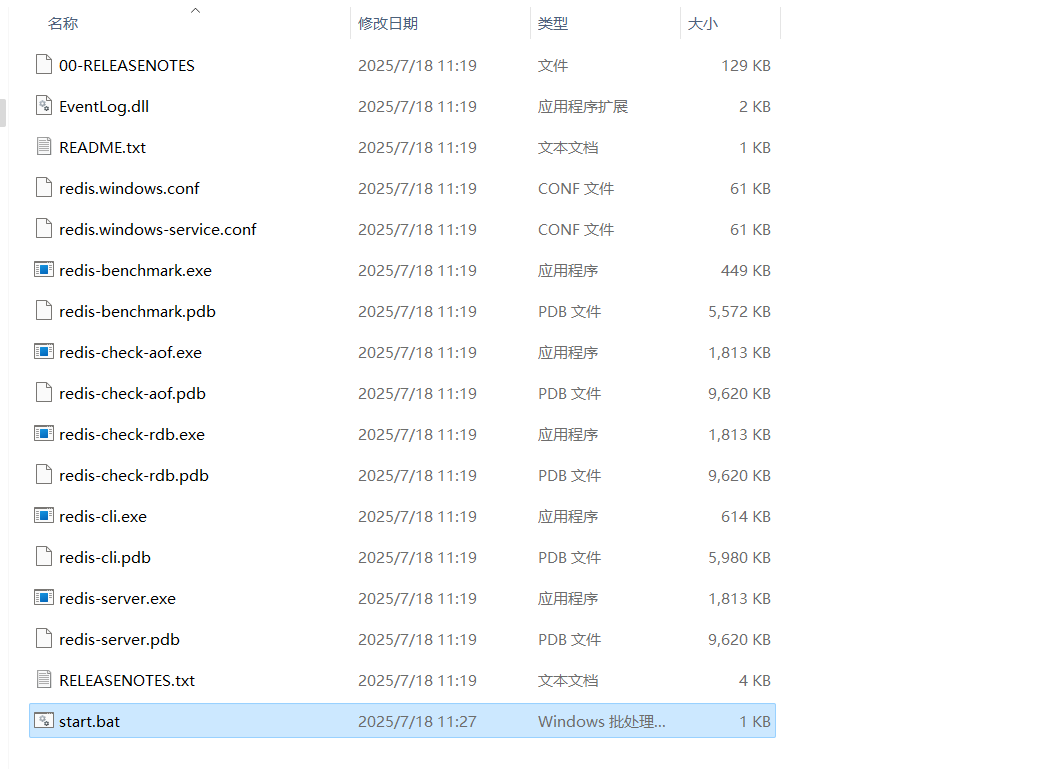1044x769 pixels.
Task: Select the README.txt file name
Action: point(103,147)
